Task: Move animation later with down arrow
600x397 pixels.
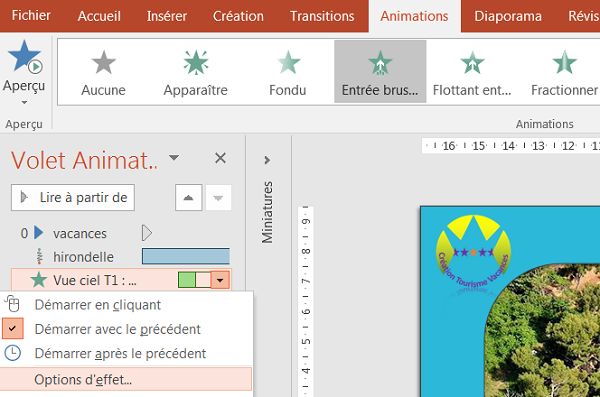Action: 218,198
